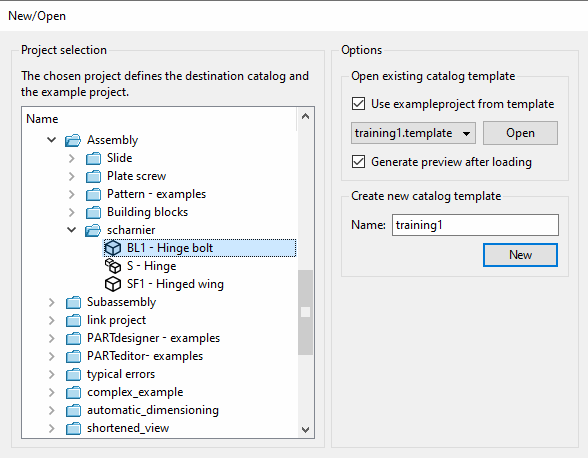
Task: Select the PARTdesigner - examples entry
Action: [153, 338]
